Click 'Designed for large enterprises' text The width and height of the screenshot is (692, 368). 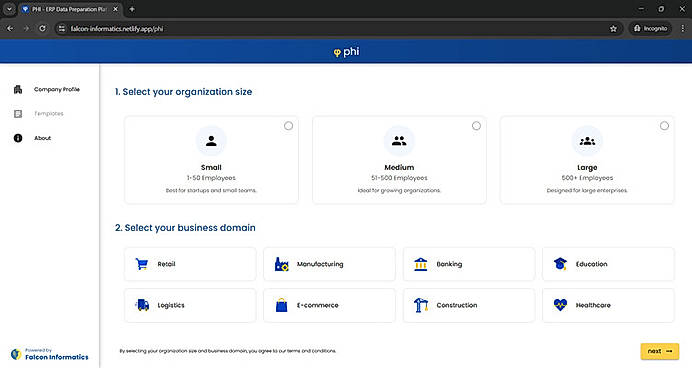tap(587, 191)
